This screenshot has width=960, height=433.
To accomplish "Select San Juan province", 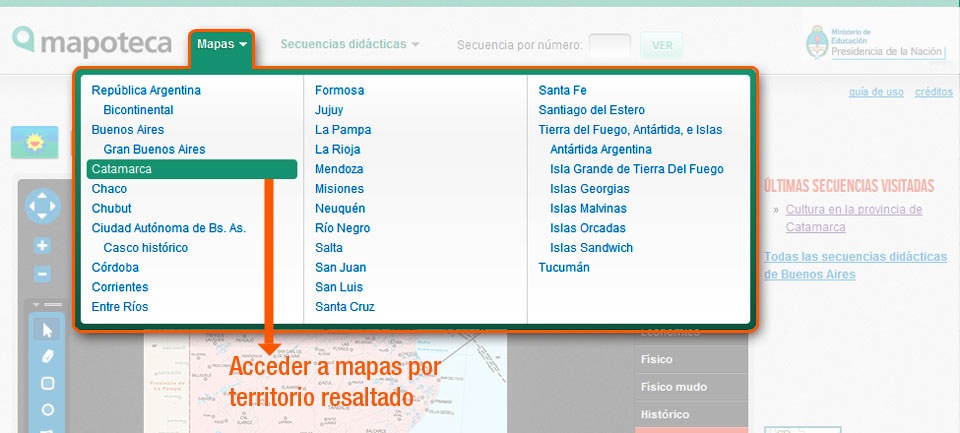I will click(340, 268).
